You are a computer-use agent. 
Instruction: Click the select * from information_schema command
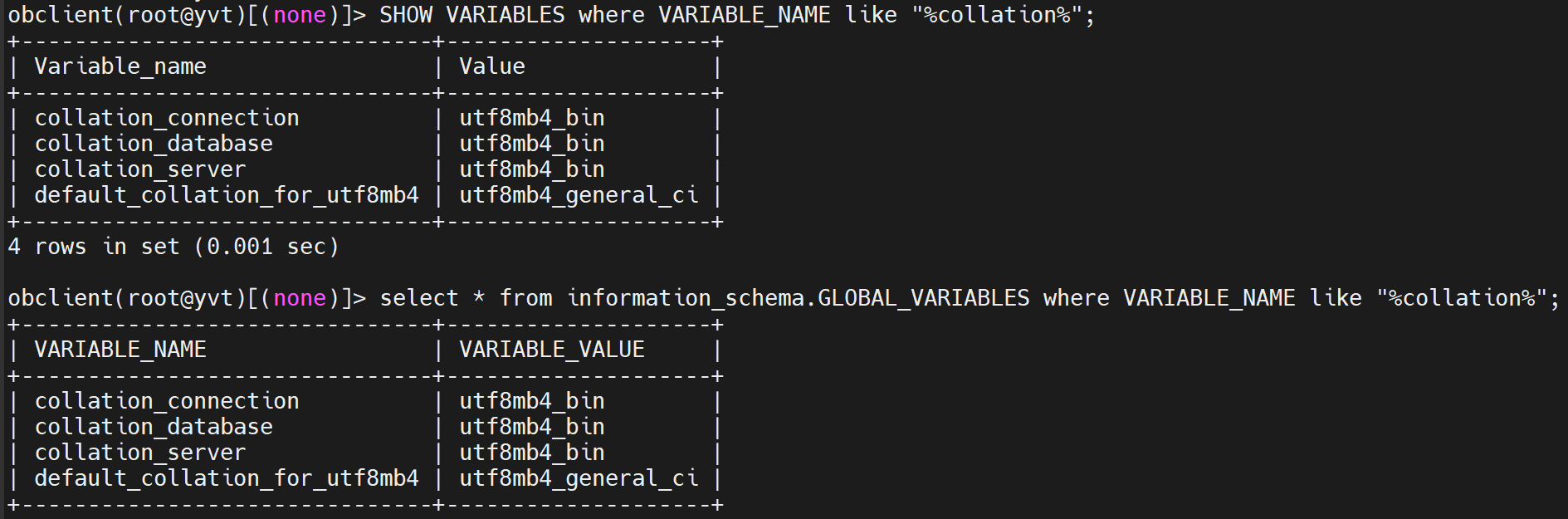(x=970, y=298)
